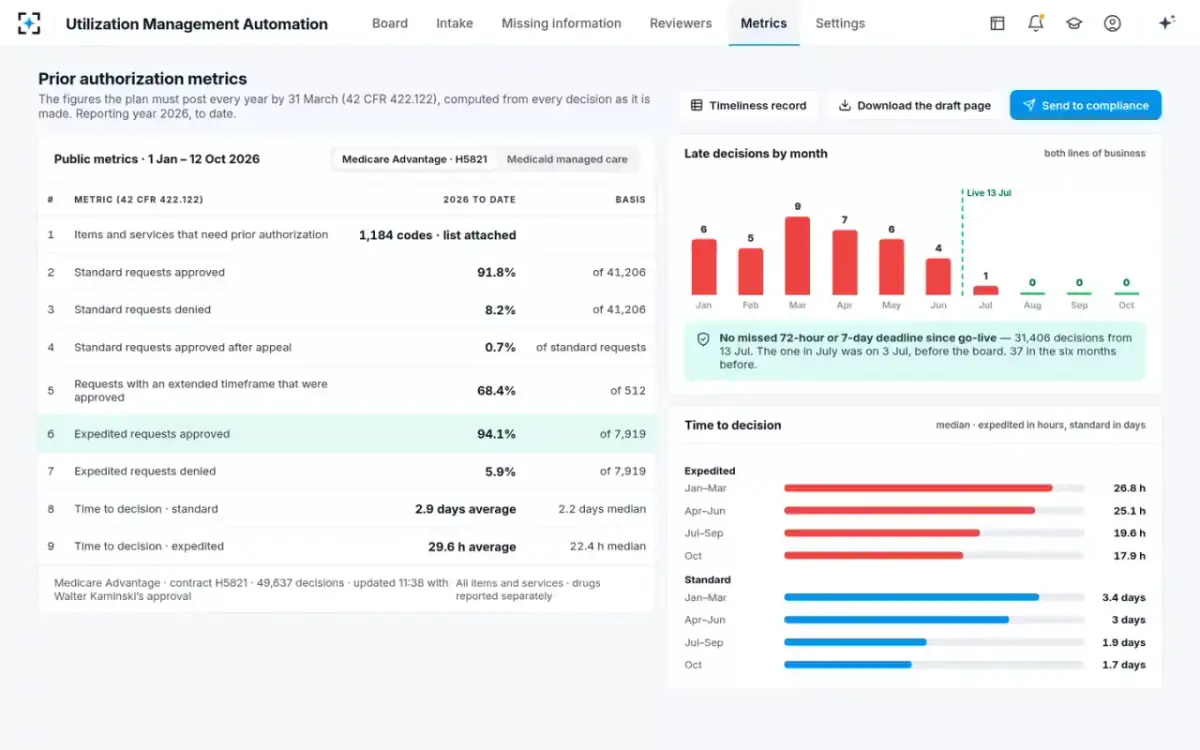Screen dimensions: 1200x750
Task: Go to the Board tab
Action: tap(390, 23)
